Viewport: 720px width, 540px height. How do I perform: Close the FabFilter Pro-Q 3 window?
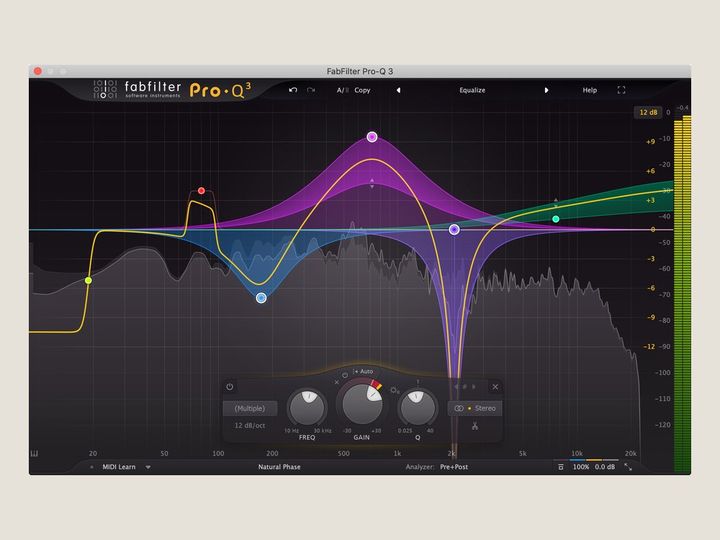(38, 71)
